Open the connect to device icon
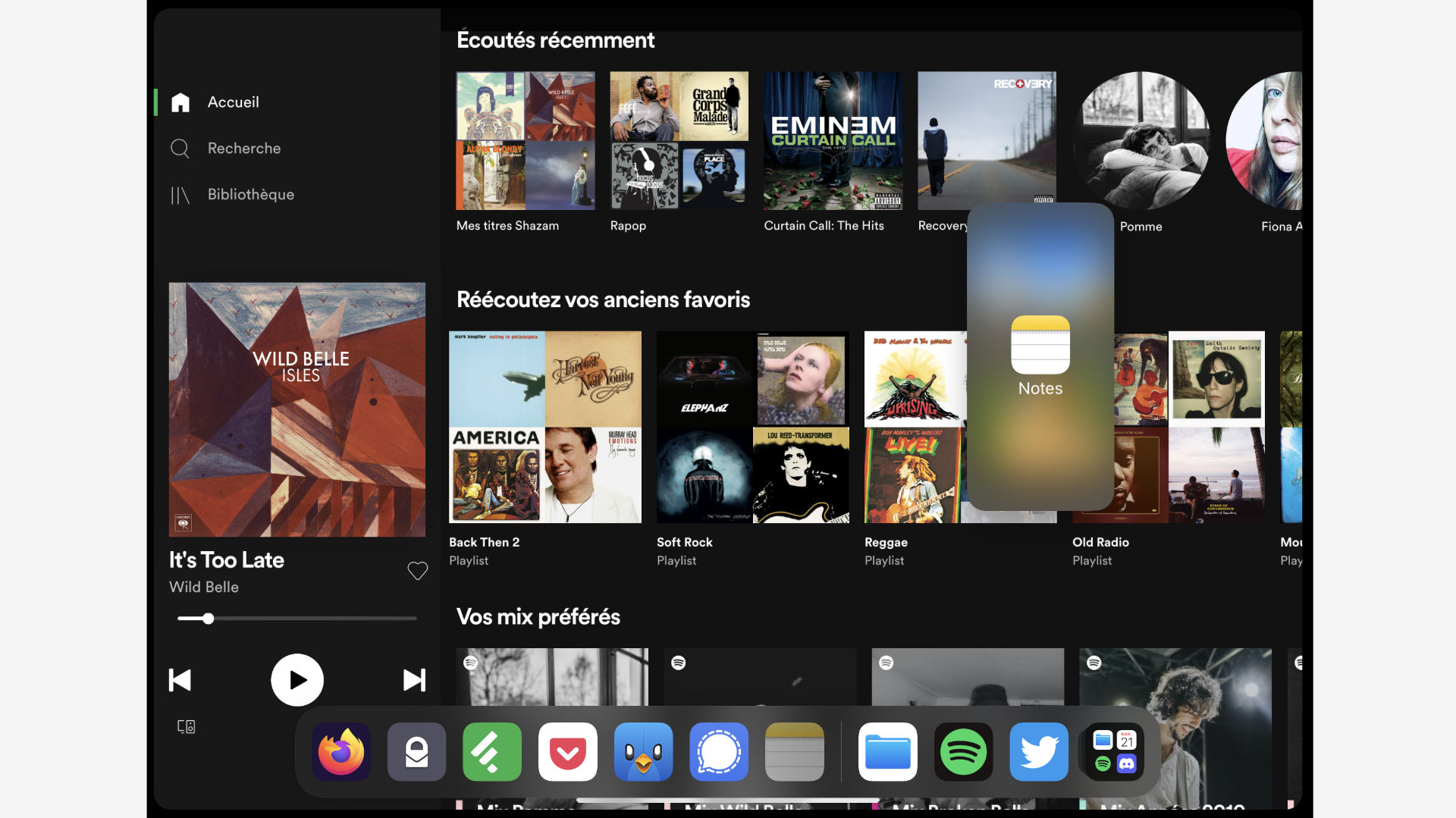Screen dimensions: 1456x818 point(186,726)
